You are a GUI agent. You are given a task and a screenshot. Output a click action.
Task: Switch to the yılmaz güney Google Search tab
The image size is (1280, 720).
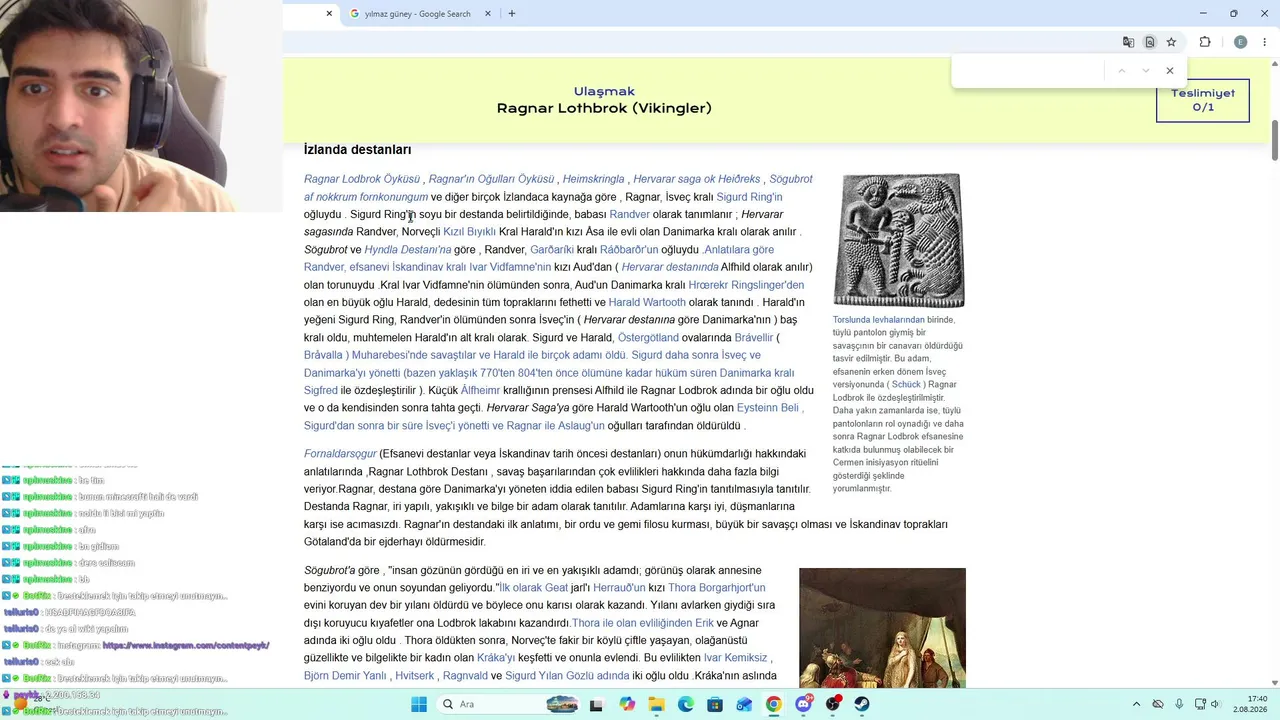coord(417,14)
